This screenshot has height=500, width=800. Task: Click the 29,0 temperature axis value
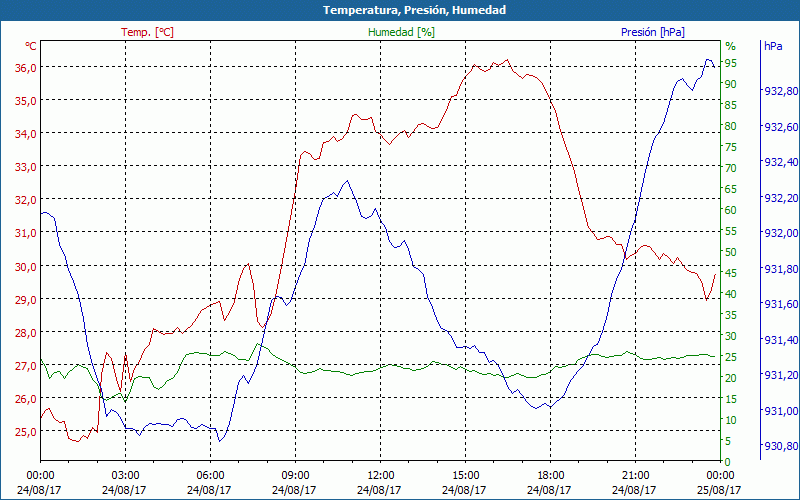[x=26, y=299]
